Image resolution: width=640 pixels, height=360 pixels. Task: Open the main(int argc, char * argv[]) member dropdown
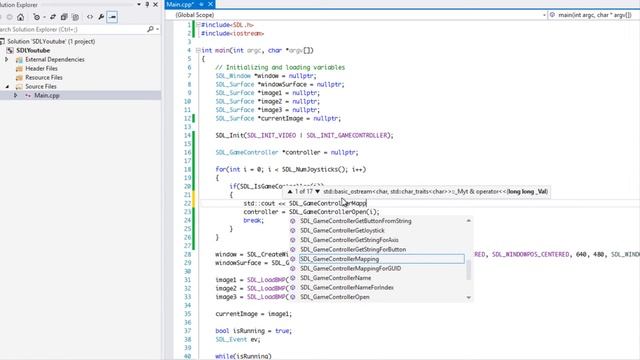click(x=594, y=15)
